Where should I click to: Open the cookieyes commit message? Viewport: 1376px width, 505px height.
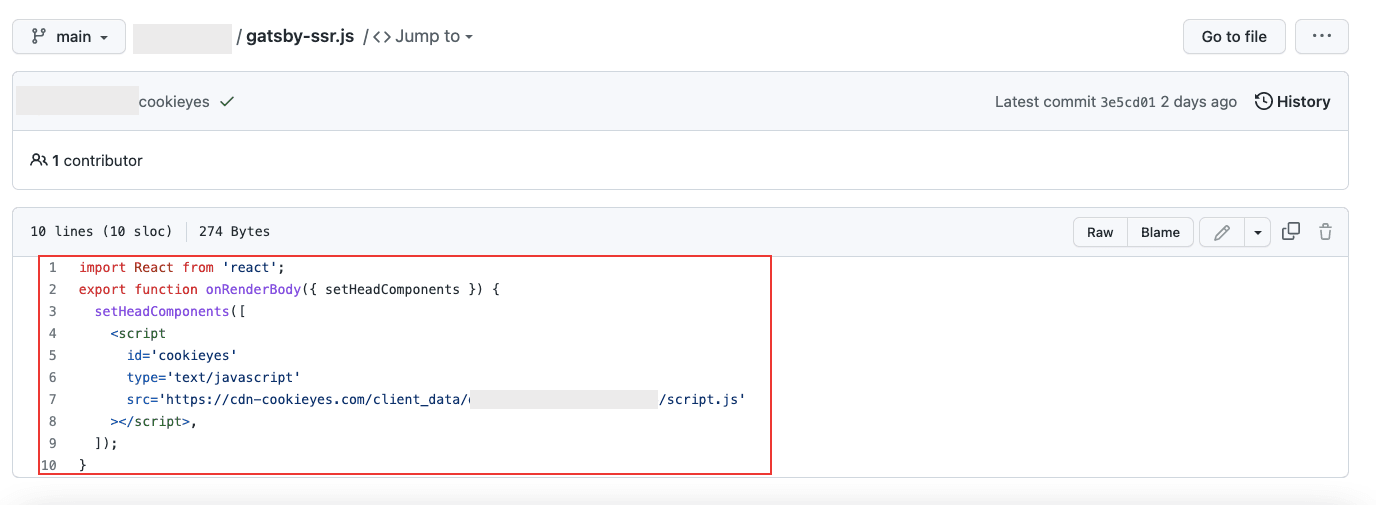click(x=174, y=102)
